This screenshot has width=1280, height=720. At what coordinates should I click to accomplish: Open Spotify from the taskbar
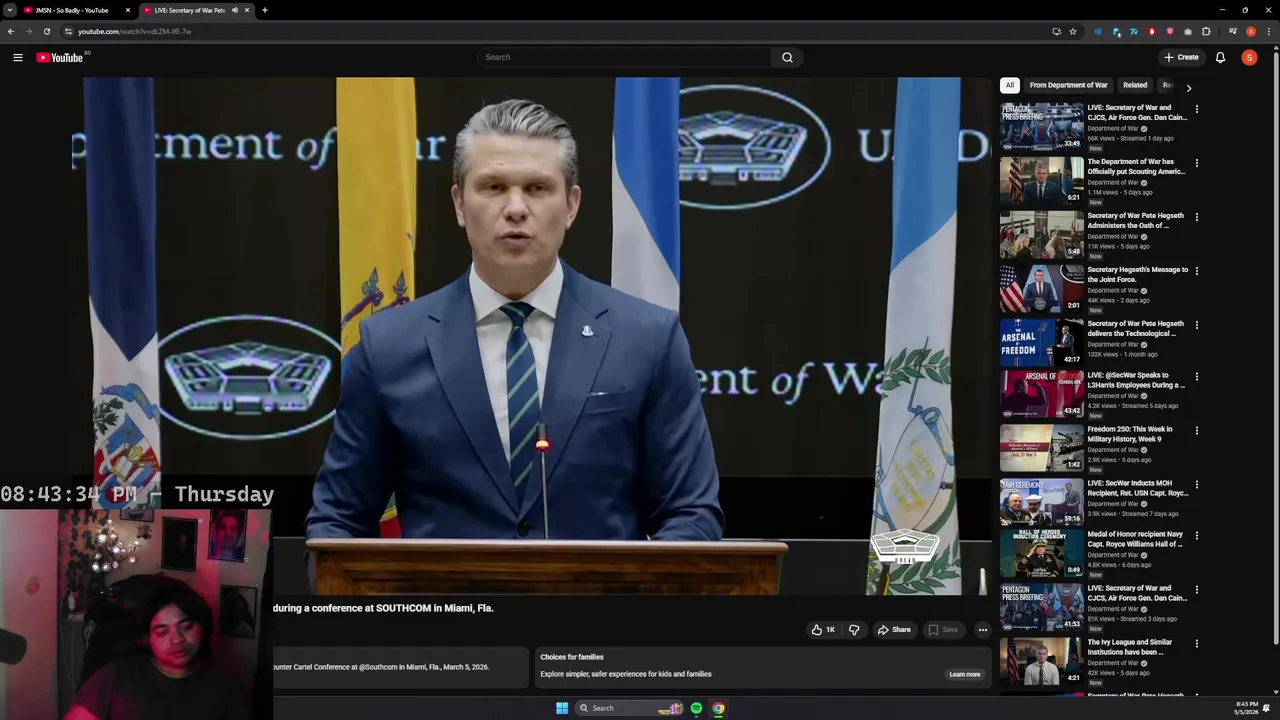click(697, 708)
